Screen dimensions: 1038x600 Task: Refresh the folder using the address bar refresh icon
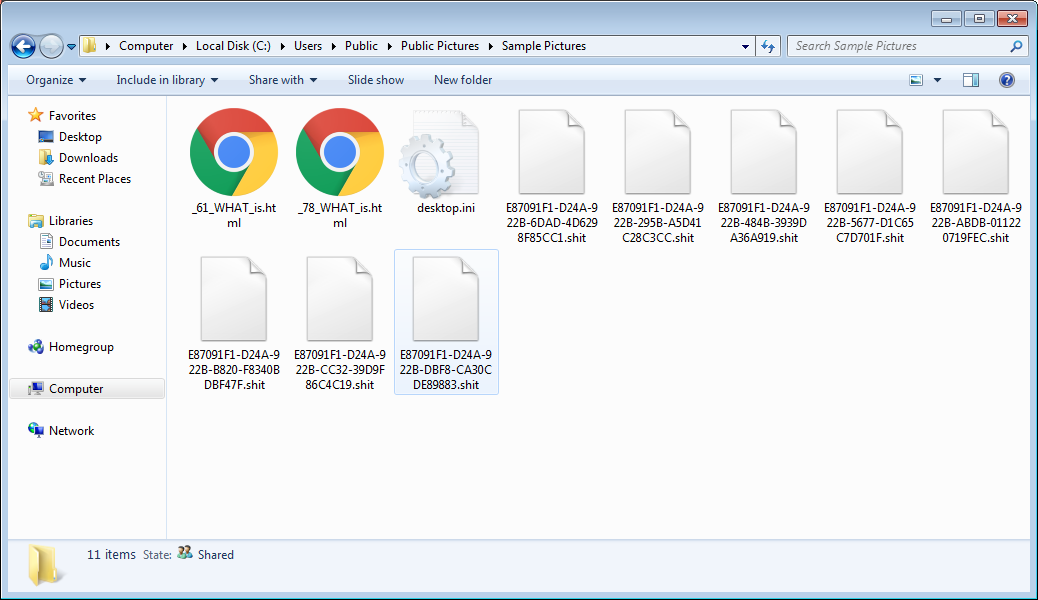point(768,46)
